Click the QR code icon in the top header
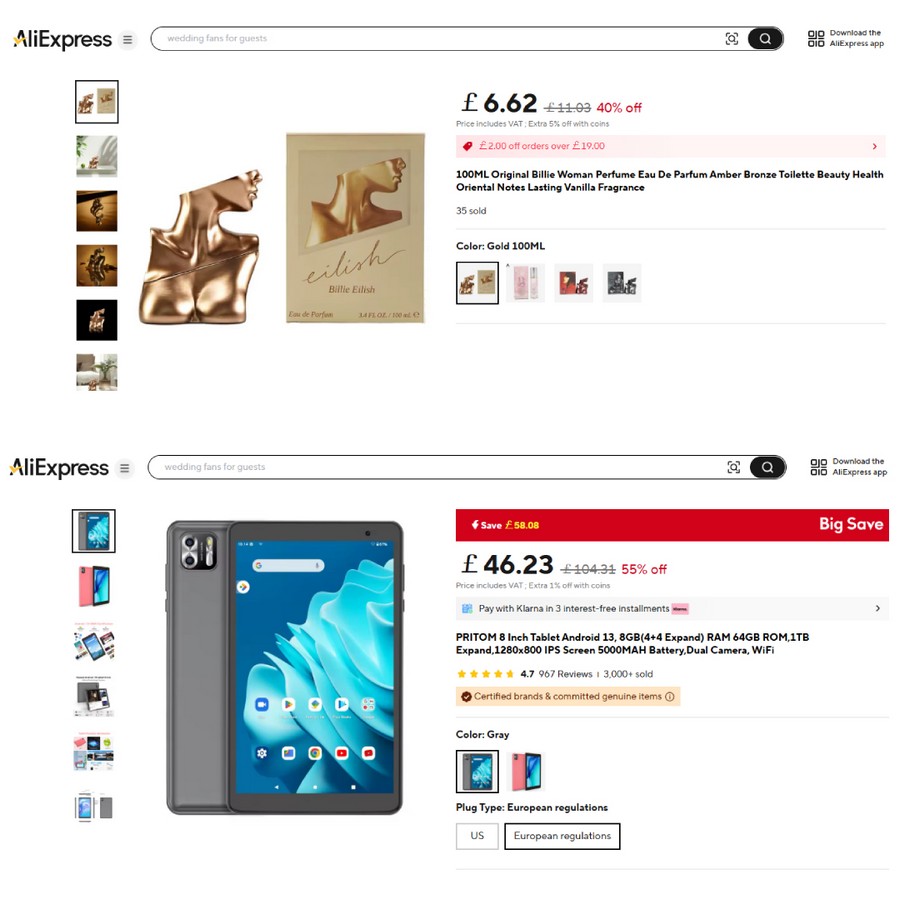 pos(816,38)
